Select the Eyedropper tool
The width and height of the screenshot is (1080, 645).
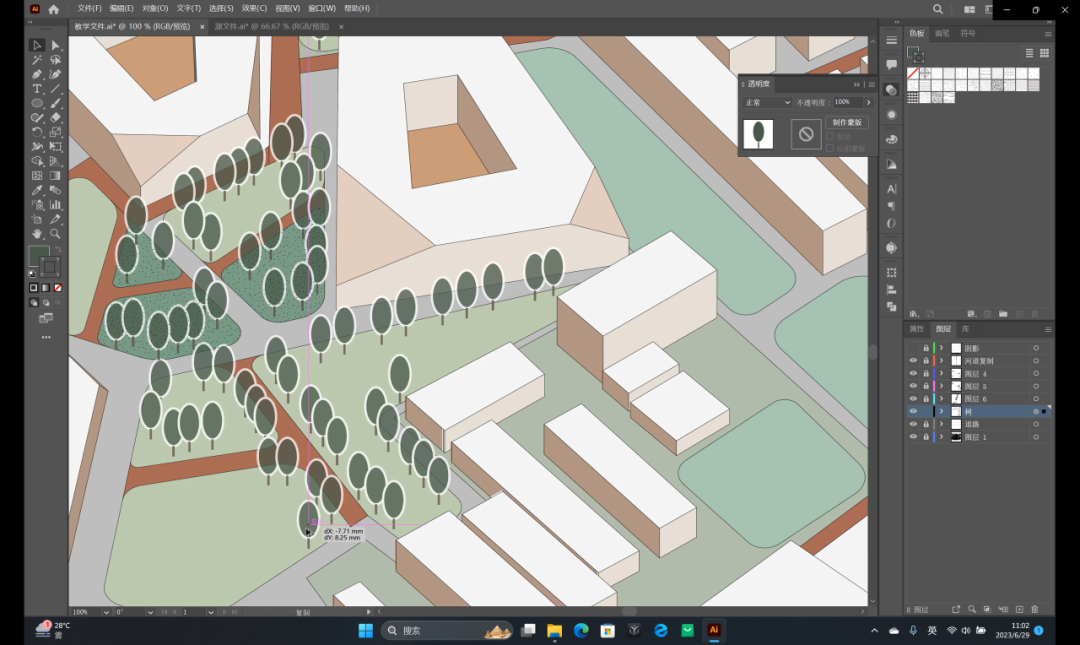[x=37, y=190]
